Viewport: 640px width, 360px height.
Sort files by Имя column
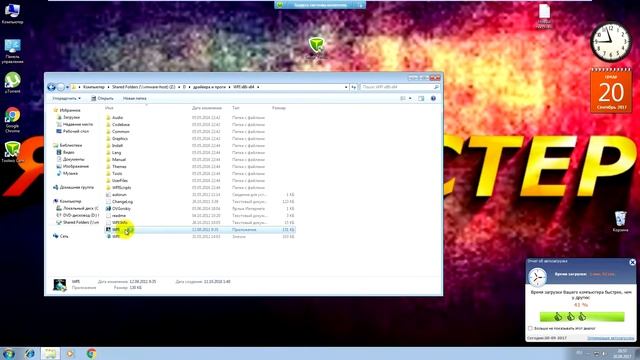[109, 108]
